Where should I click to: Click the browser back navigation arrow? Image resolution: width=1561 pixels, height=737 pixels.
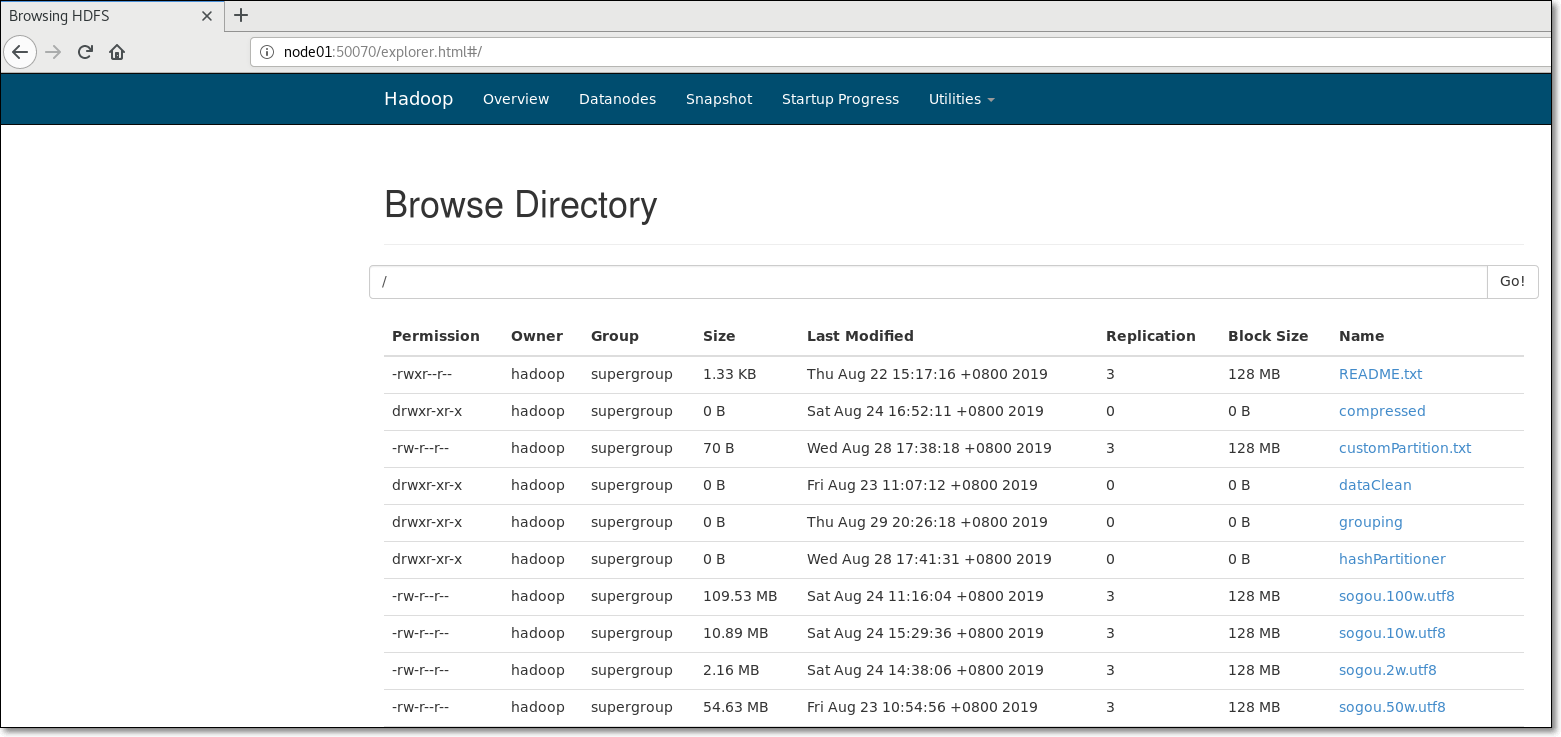20,52
